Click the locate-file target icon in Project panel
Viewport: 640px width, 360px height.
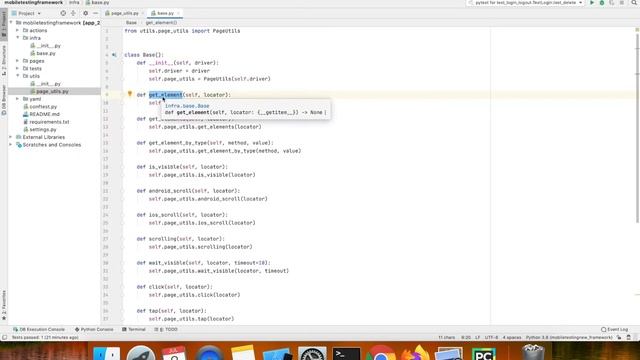[63, 13]
